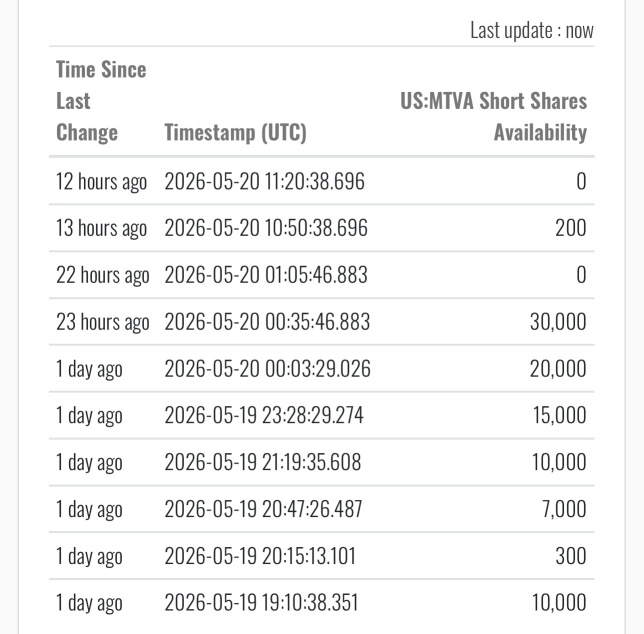Click the timestamp 2026-05-19 19:10:38.351
644x634 pixels.
click(261, 602)
